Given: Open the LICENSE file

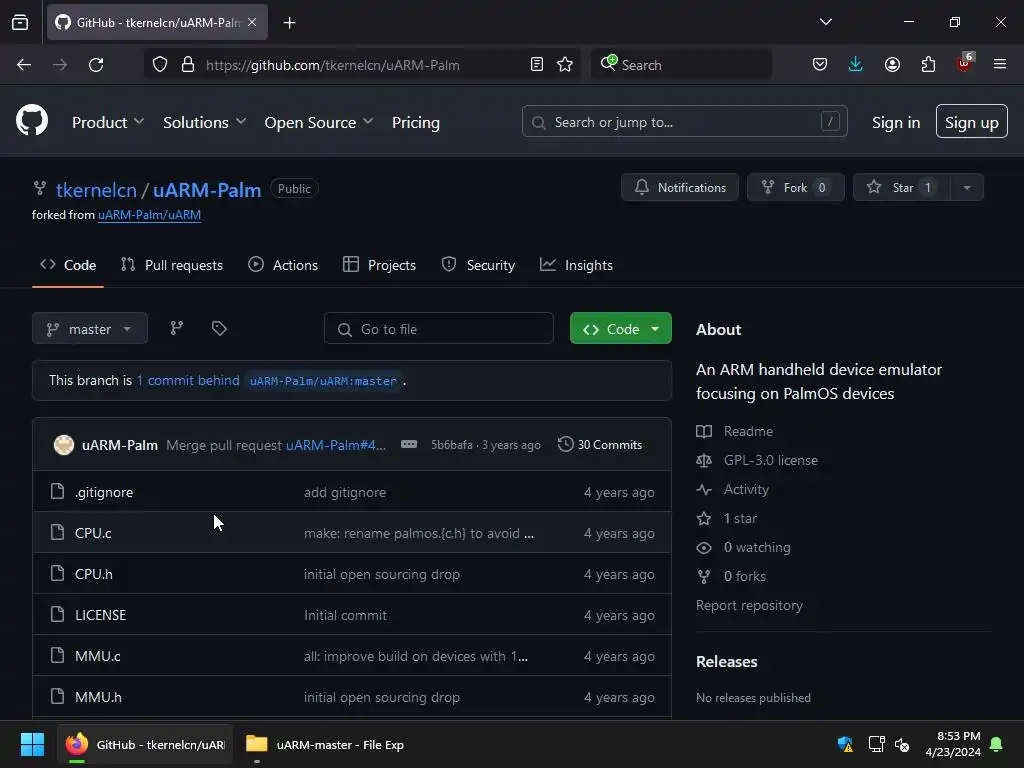Looking at the screenshot, I should 101,615.
